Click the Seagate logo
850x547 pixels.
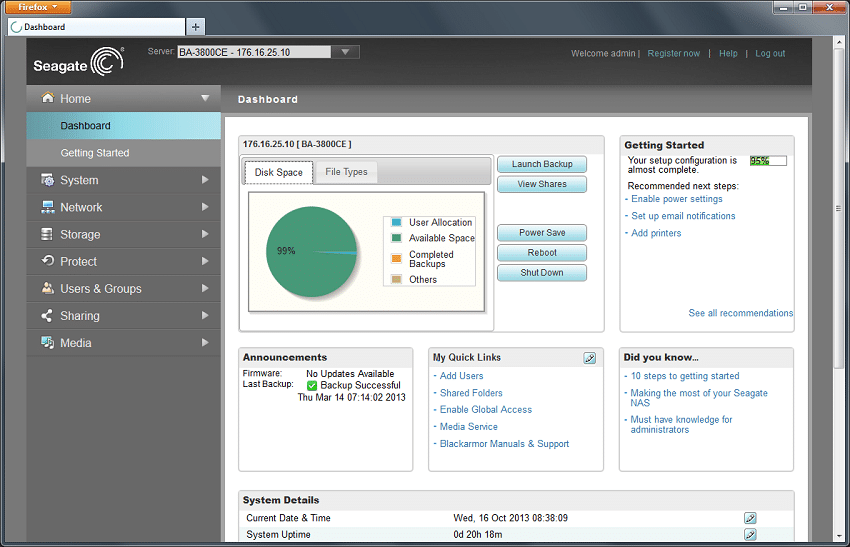coord(79,61)
